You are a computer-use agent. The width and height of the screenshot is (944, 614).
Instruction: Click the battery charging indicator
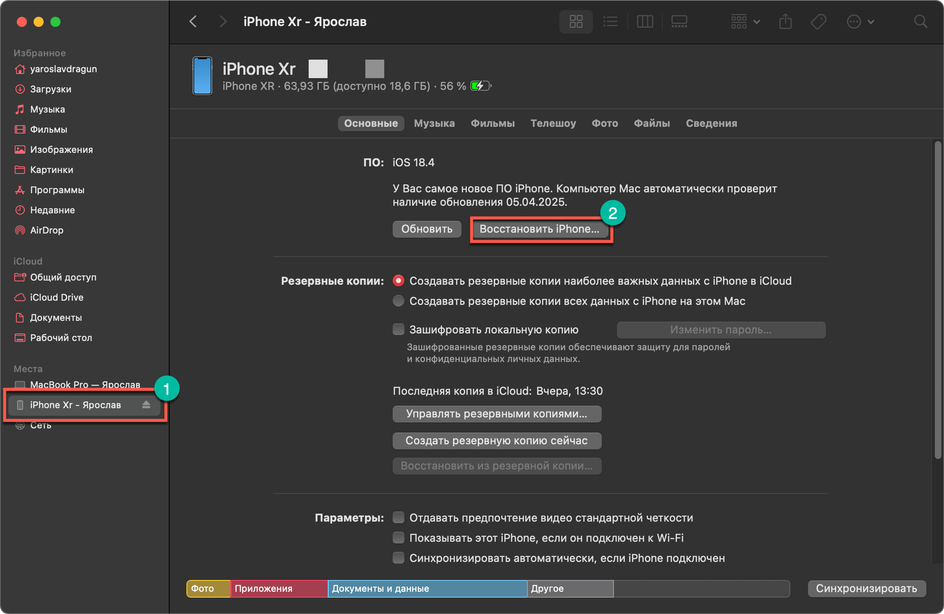(x=480, y=86)
